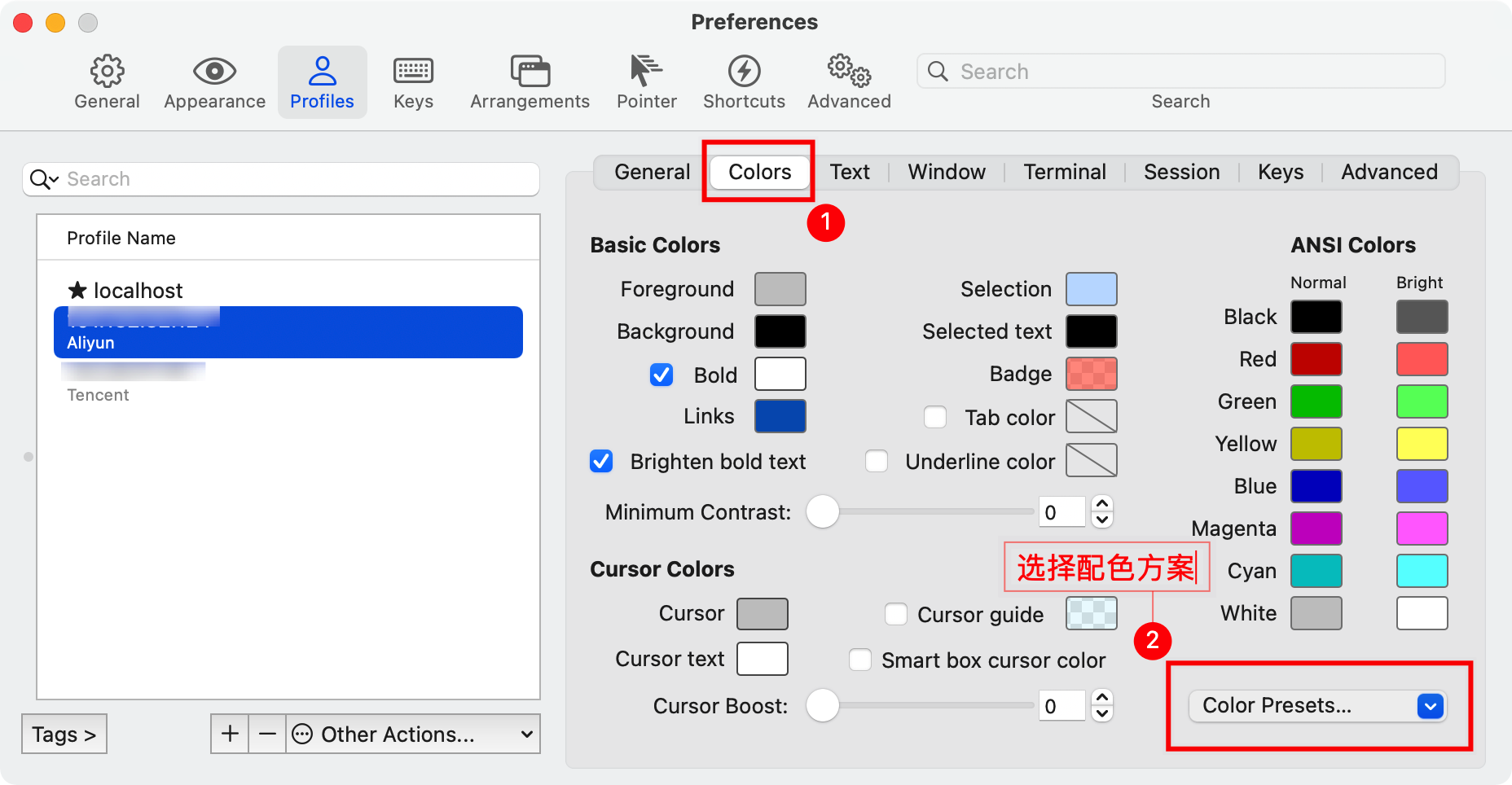This screenshot has width=1512, height=785.
Task: Open Arrangements preferences icon
Action: [x=530, y=72]
